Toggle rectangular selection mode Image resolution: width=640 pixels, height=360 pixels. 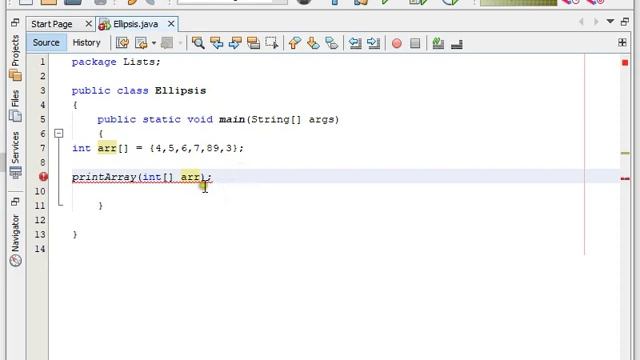click(272, 43)
